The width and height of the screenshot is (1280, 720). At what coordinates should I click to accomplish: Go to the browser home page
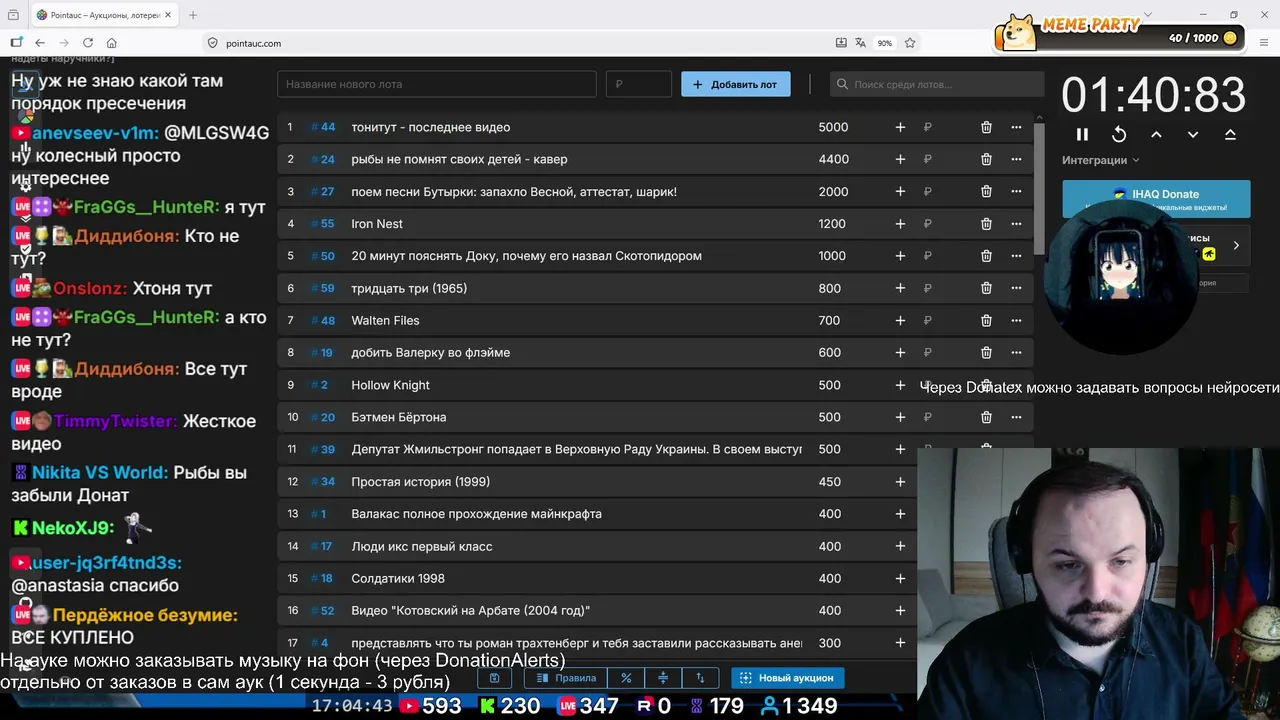click(112, 43)
